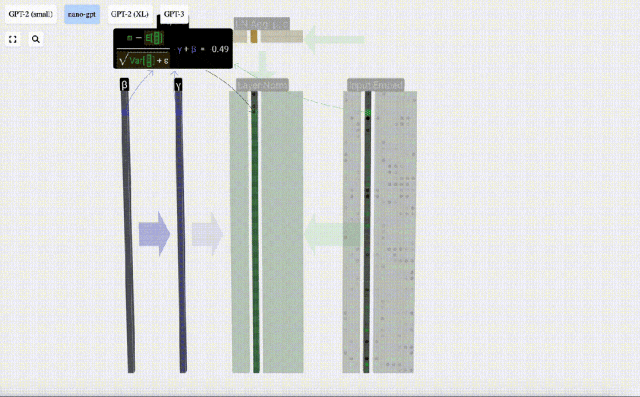Image resolution: width=640 pixels, height=397 pixels.
Task: Click the black formula tooltip showing 0.49
Action: pyautogui.click(x=173, y=49)
